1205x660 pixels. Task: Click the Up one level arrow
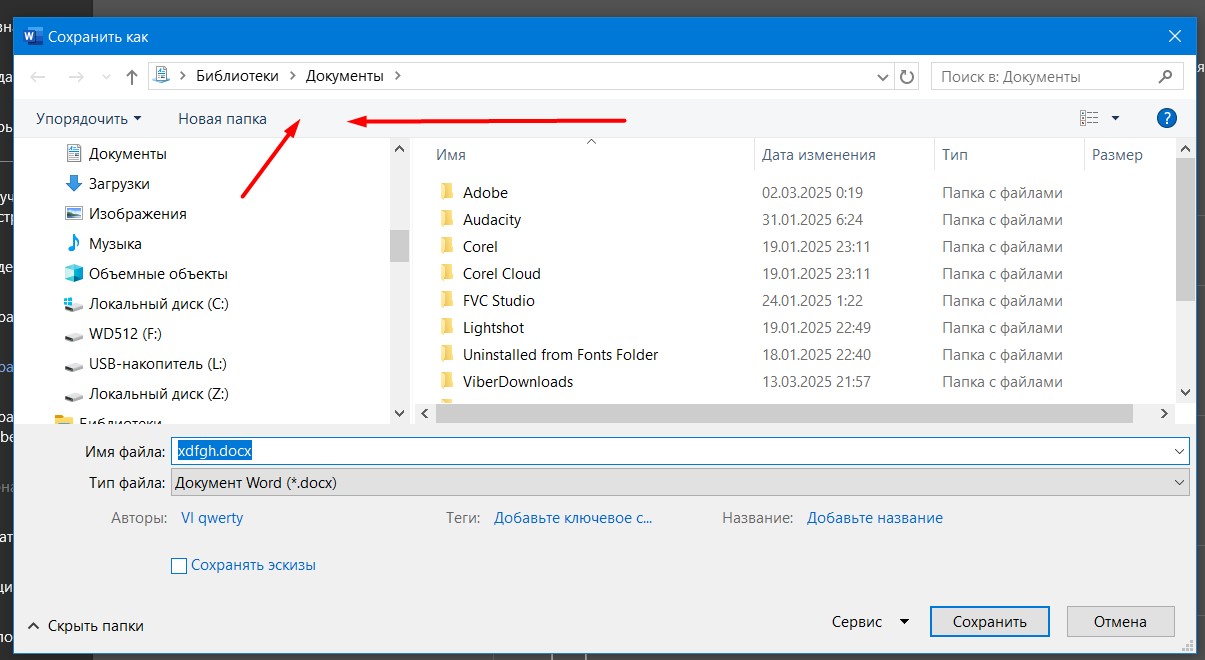tap(131, 77)
